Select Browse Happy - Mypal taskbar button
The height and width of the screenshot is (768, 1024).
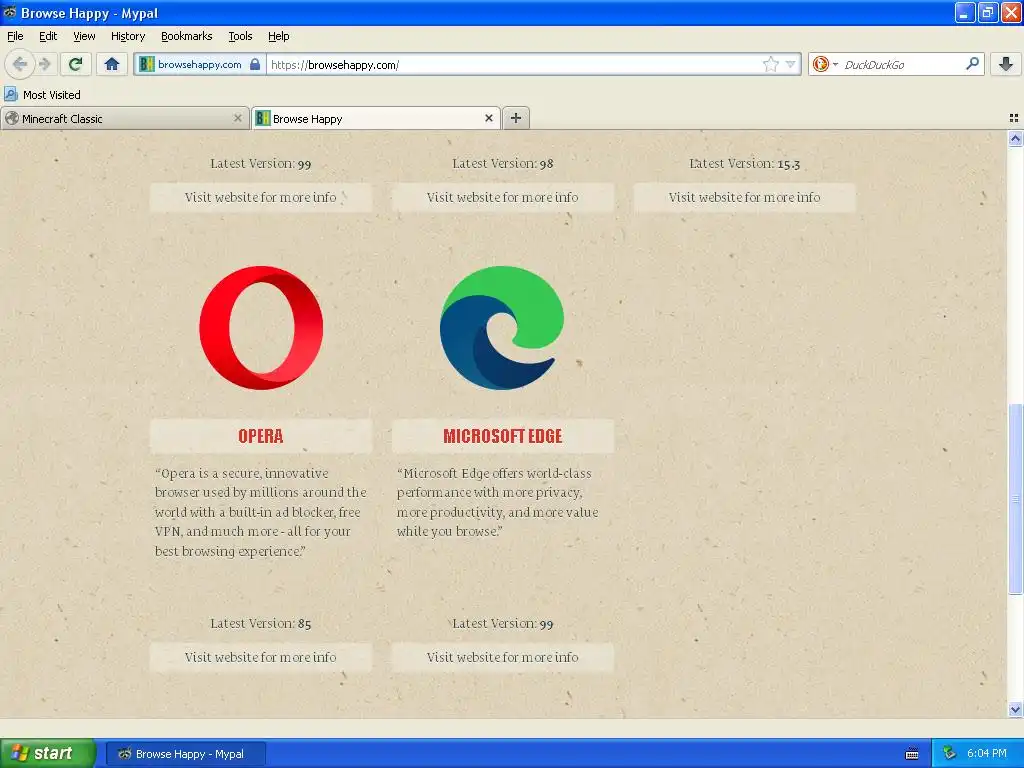coord(185,754)
